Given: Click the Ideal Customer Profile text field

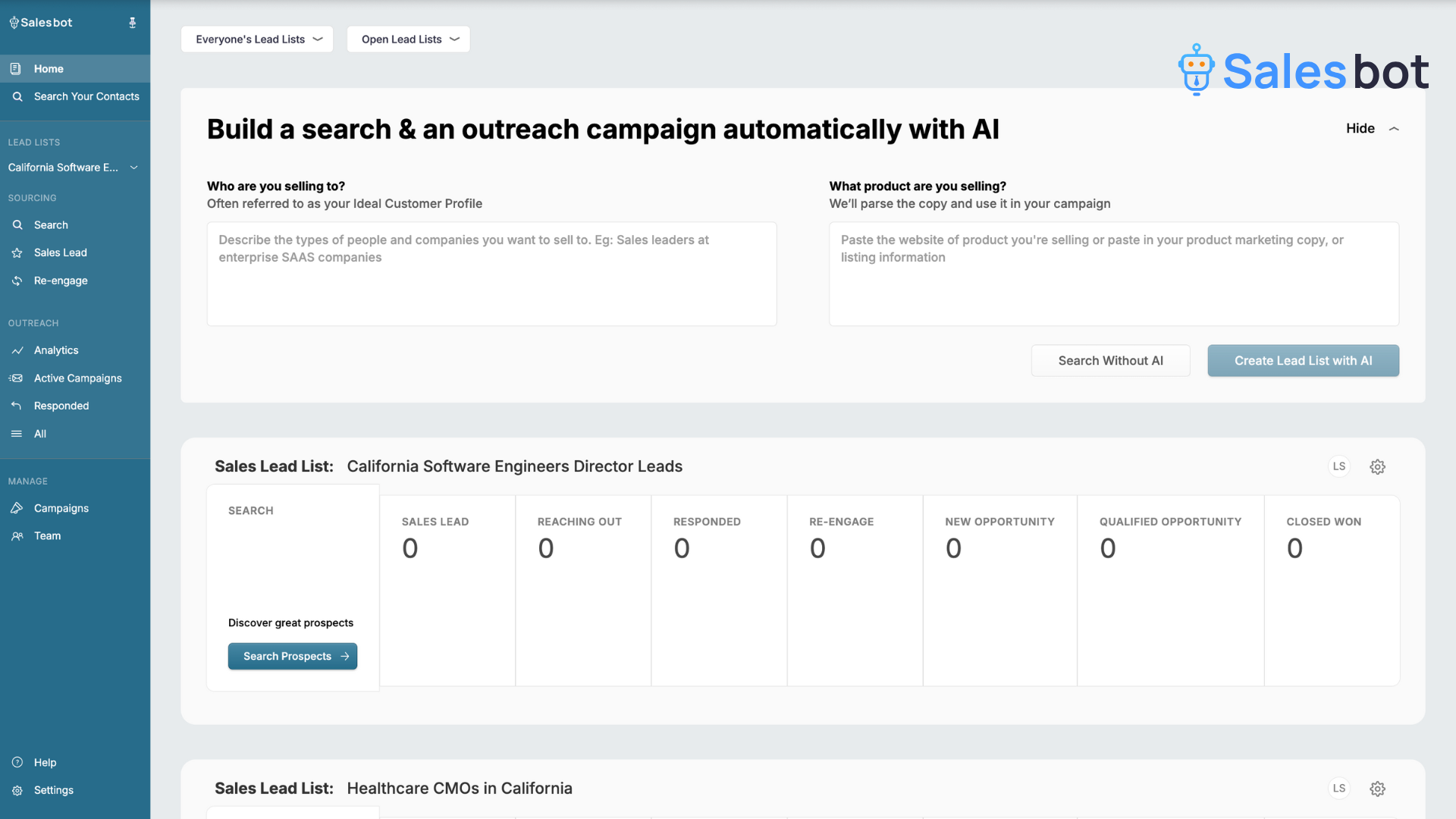Looking at the screenshot, I should click(491, 274).
